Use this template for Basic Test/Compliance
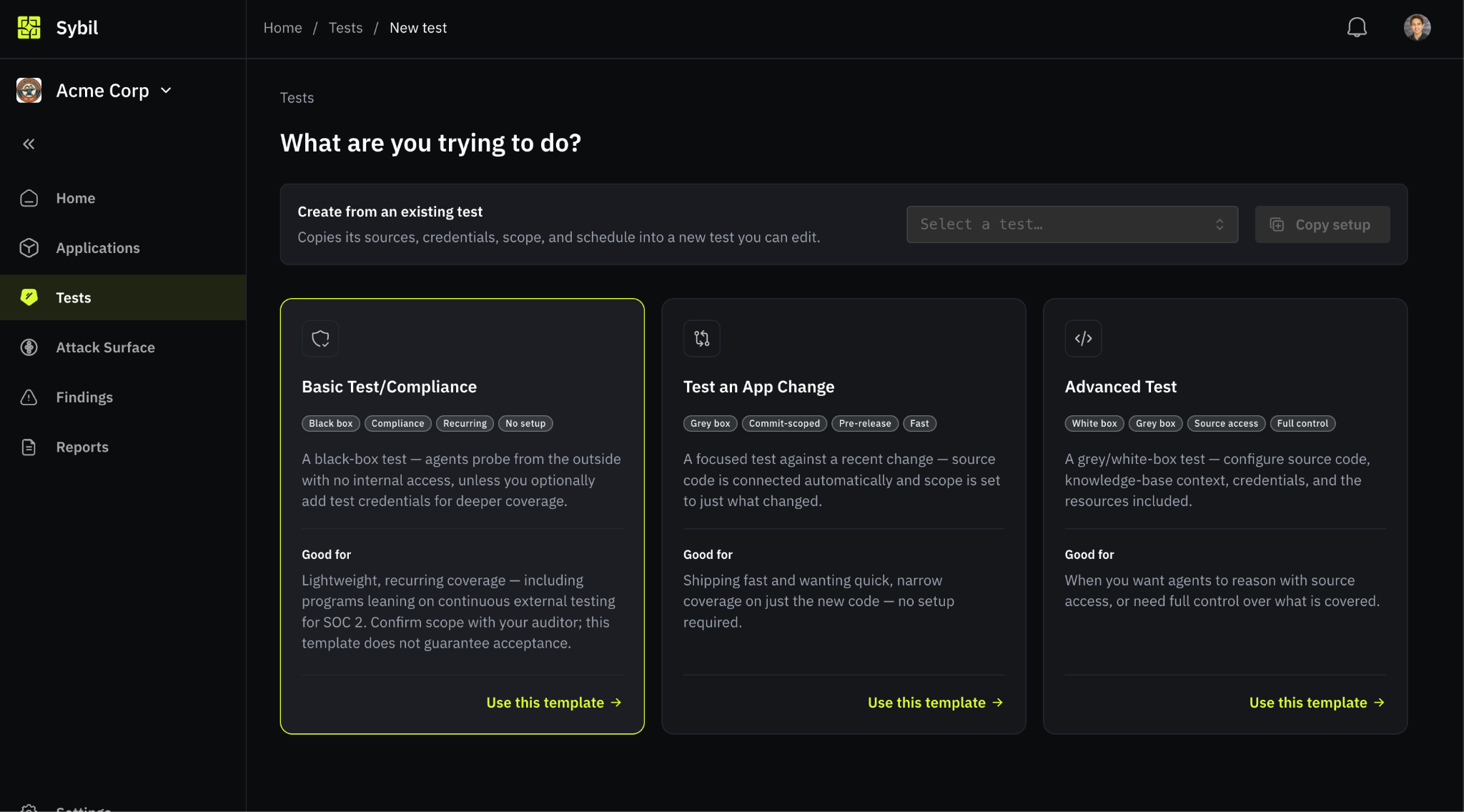The image size is (1464, 812). point(554,703)
